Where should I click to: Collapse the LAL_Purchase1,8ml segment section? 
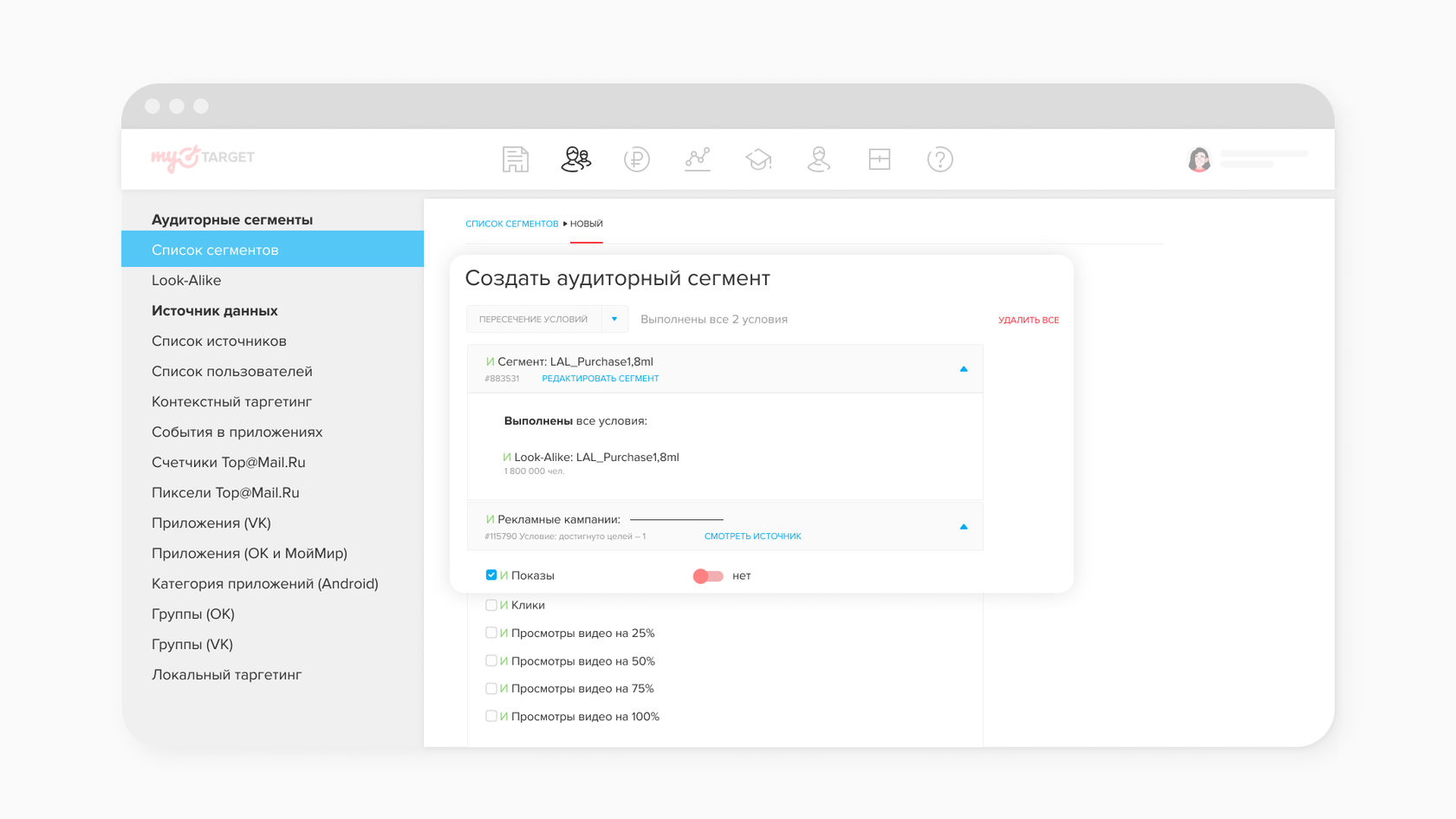[x=963, y=369]
